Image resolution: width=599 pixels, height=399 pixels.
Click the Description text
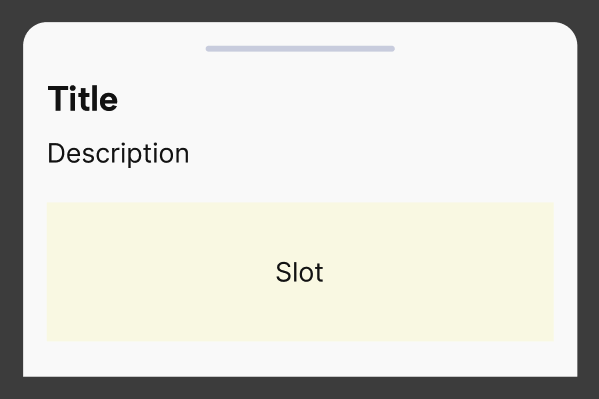(x=118, y=154)
